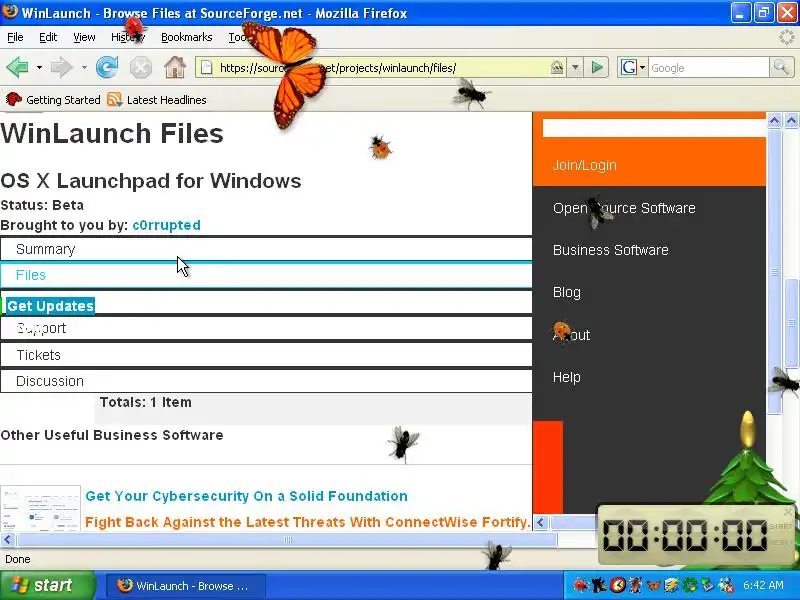The height and width of the screenshot is (600, 800).
Task: Click the WinLaunch taskbar button
Action: [x=186, y=585]
